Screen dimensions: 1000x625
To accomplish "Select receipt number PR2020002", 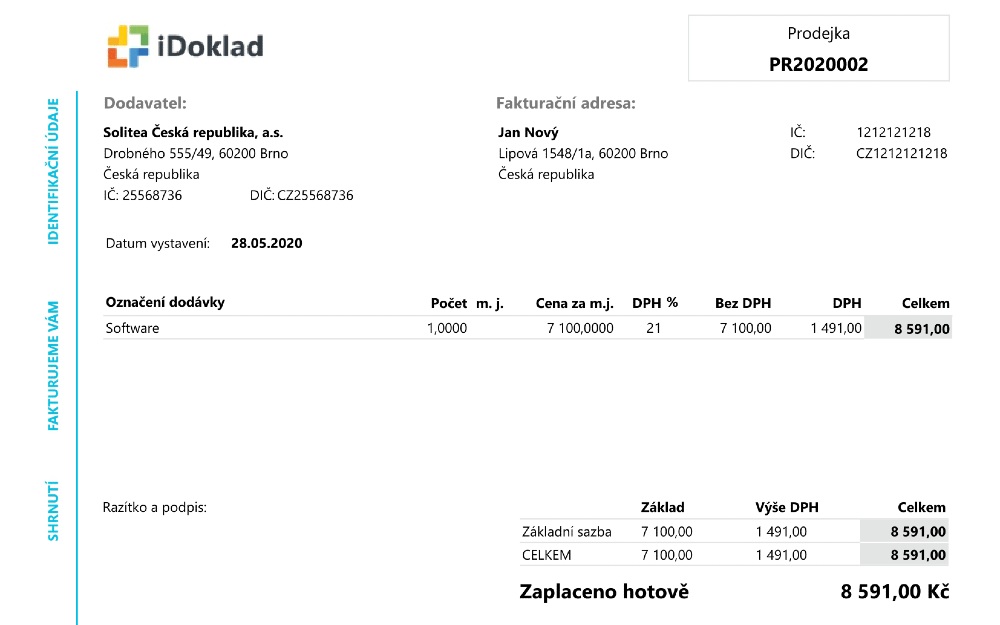I will pos(818,64).
